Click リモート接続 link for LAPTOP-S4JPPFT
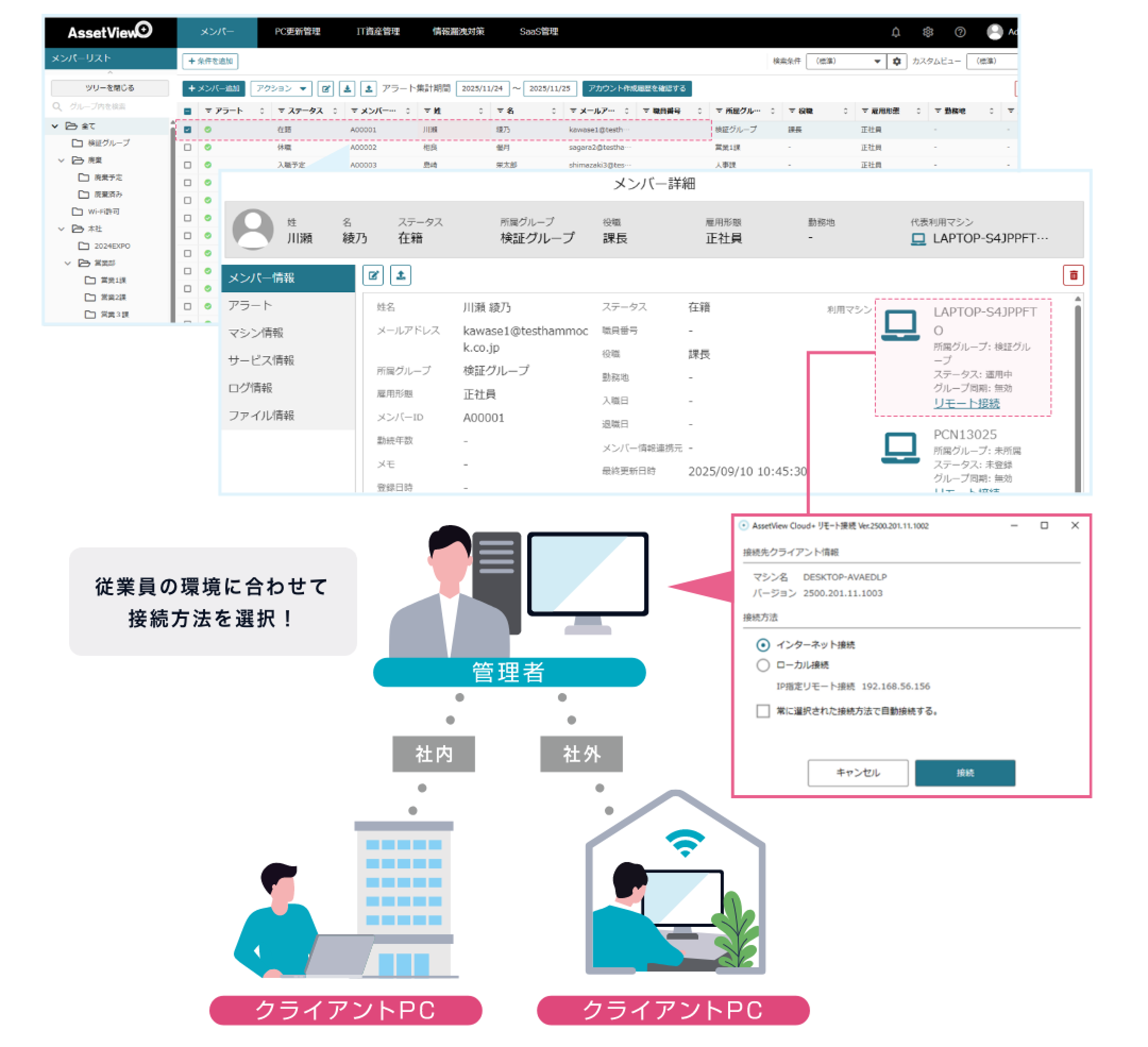 pyautogui.click(x=966, y=403)
